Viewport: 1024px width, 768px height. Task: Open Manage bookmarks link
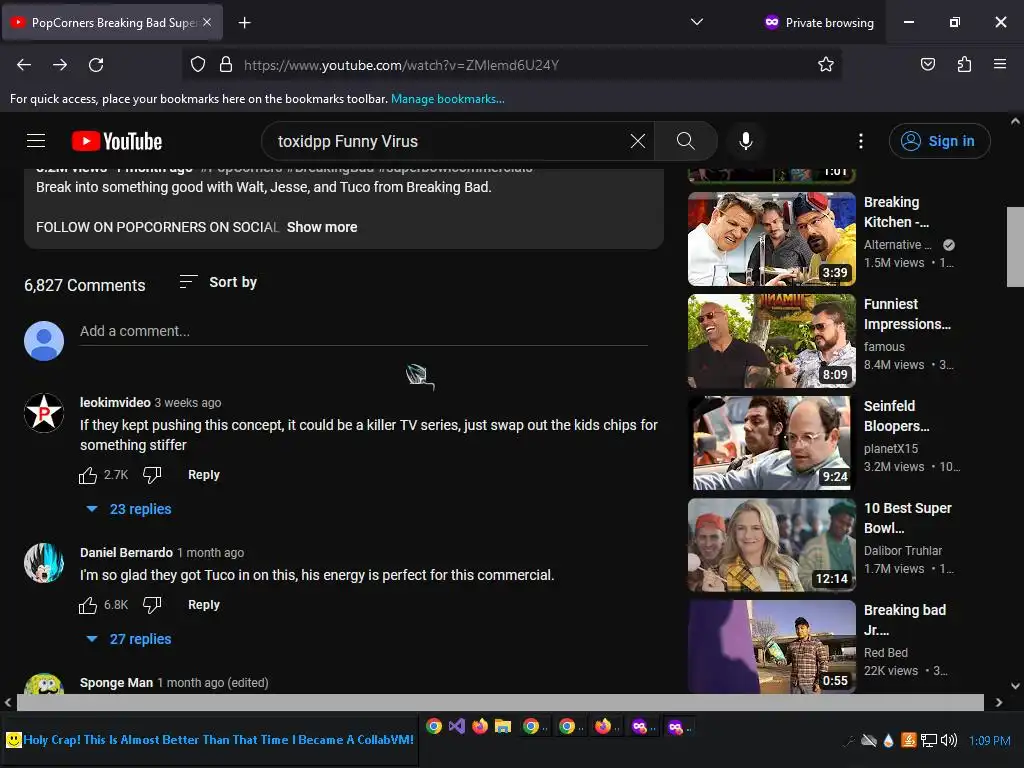point(447,99)
